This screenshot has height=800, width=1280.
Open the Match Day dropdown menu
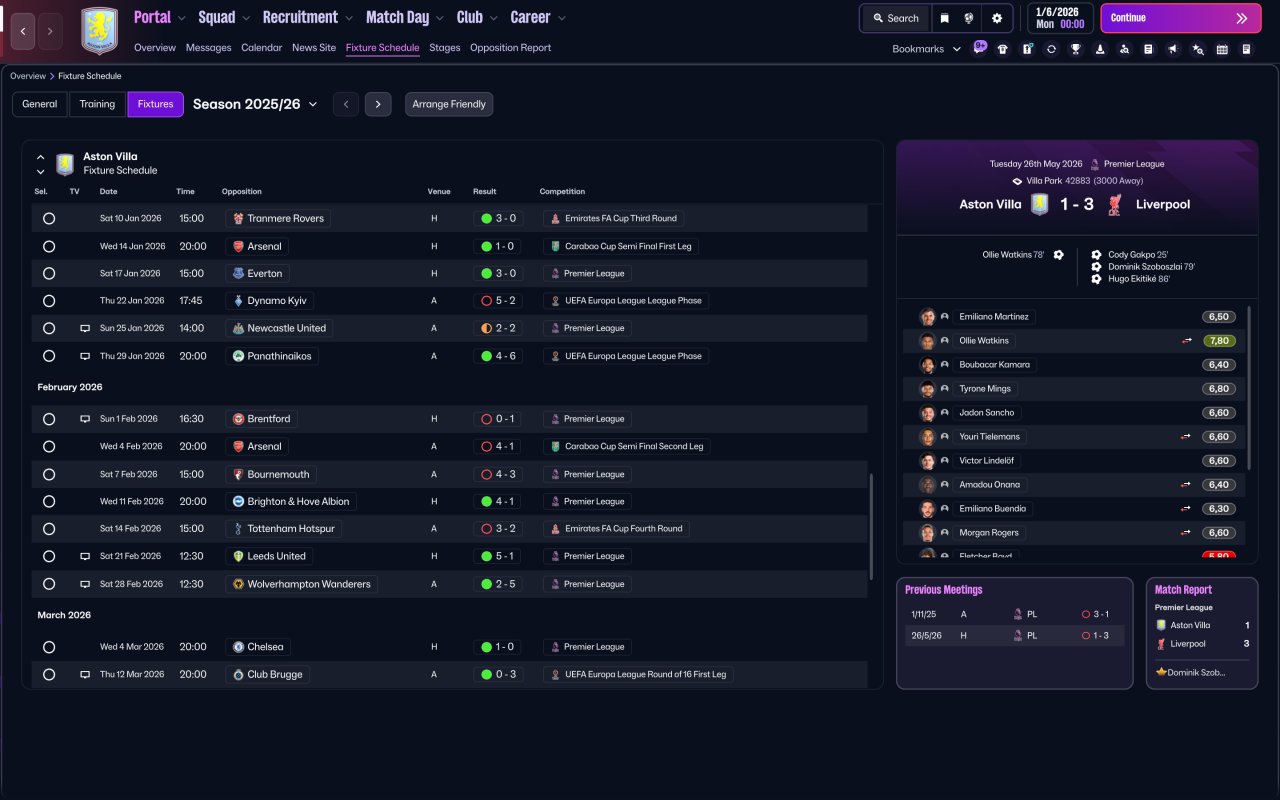406,18
